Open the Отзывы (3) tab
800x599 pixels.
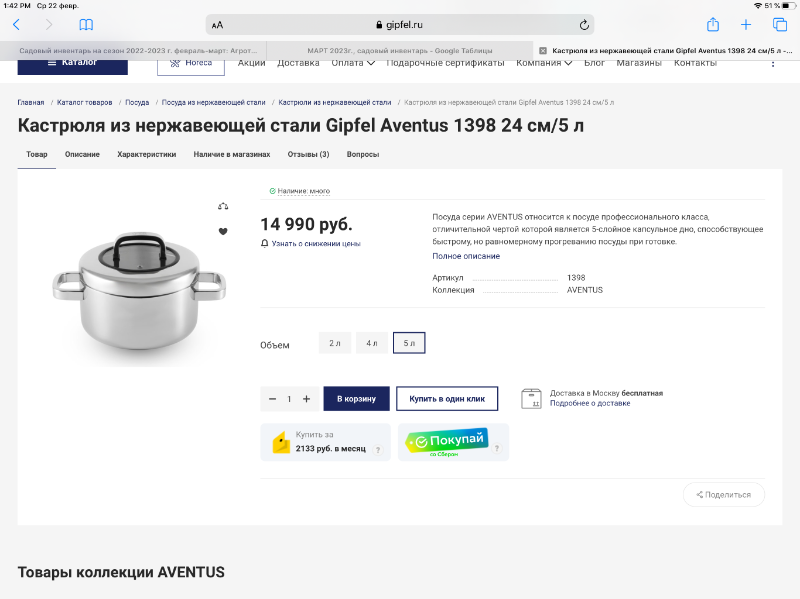[308, 154]
